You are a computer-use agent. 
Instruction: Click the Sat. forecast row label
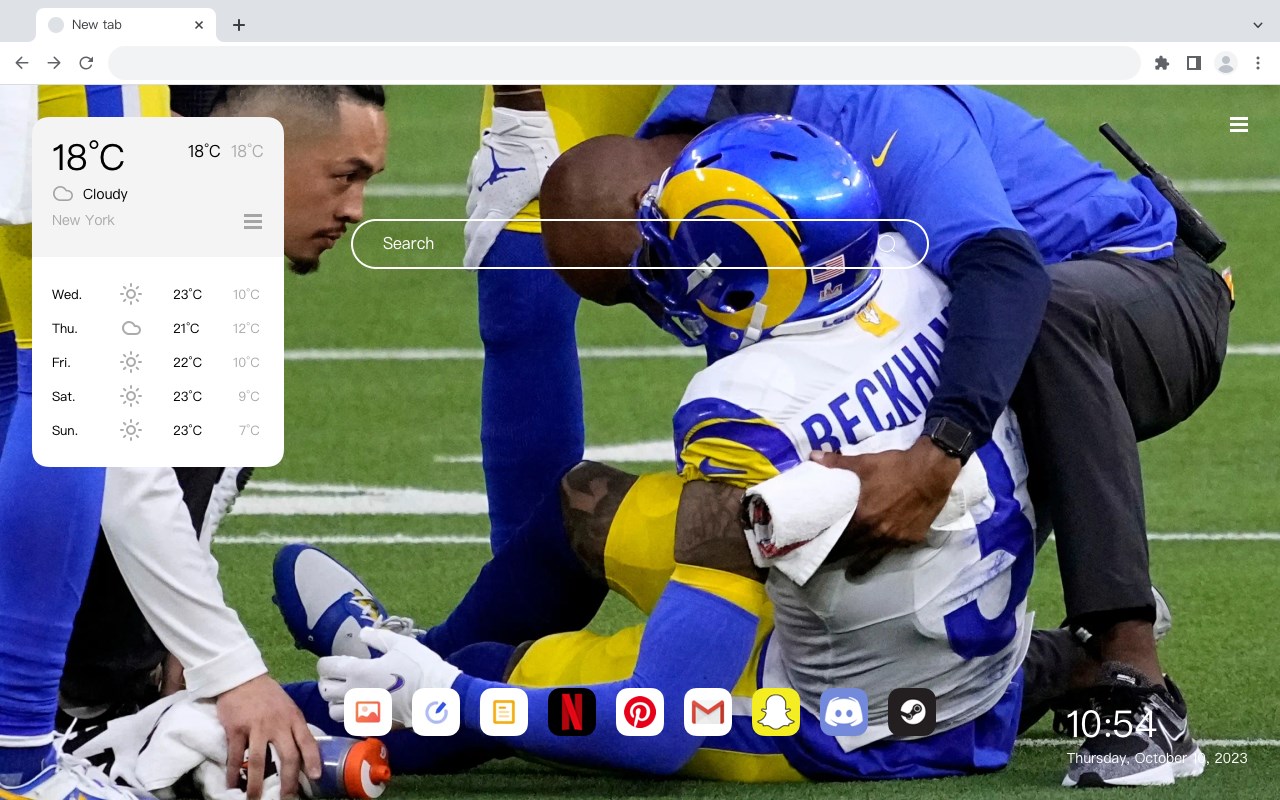64,396
